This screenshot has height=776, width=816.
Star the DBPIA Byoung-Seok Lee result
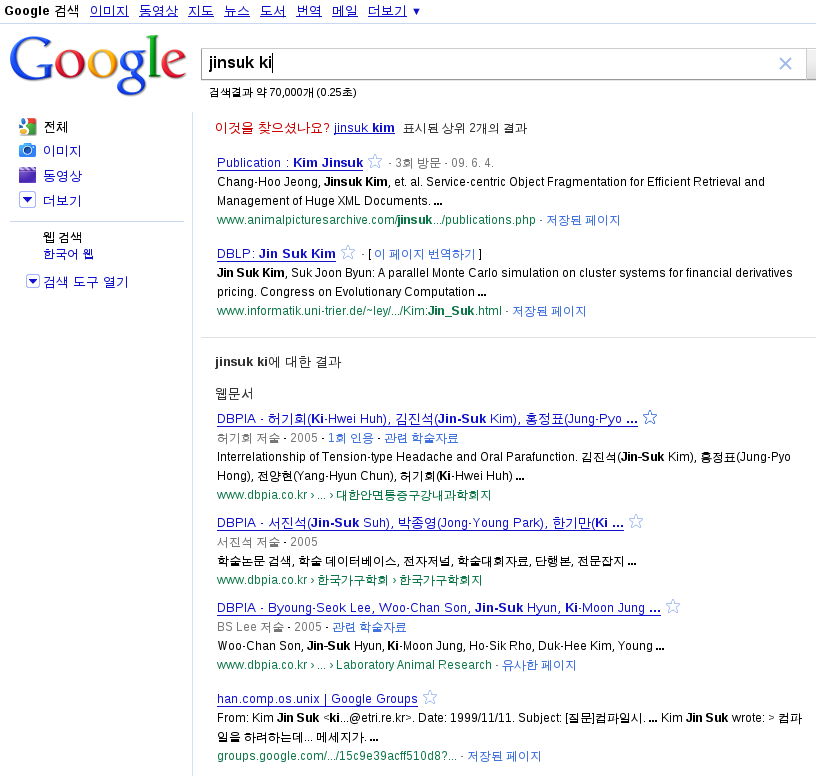672,606
